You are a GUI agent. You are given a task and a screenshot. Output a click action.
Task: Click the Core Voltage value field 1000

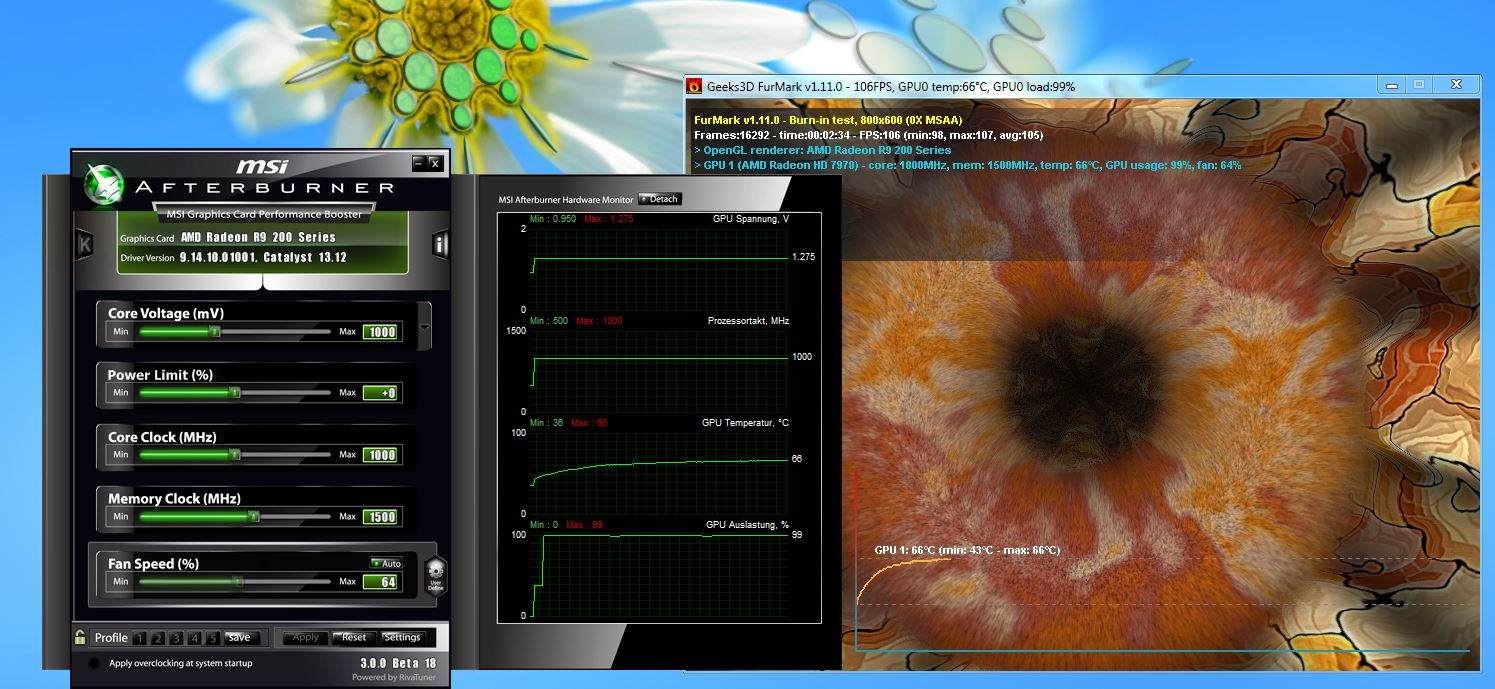380,332
